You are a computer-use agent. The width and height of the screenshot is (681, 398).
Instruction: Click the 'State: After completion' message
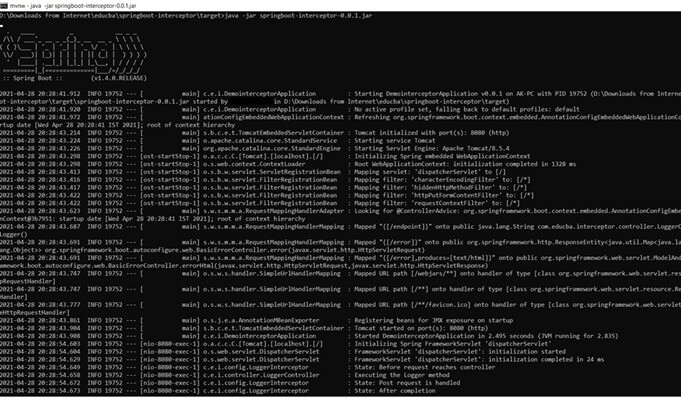pos(395,391)
